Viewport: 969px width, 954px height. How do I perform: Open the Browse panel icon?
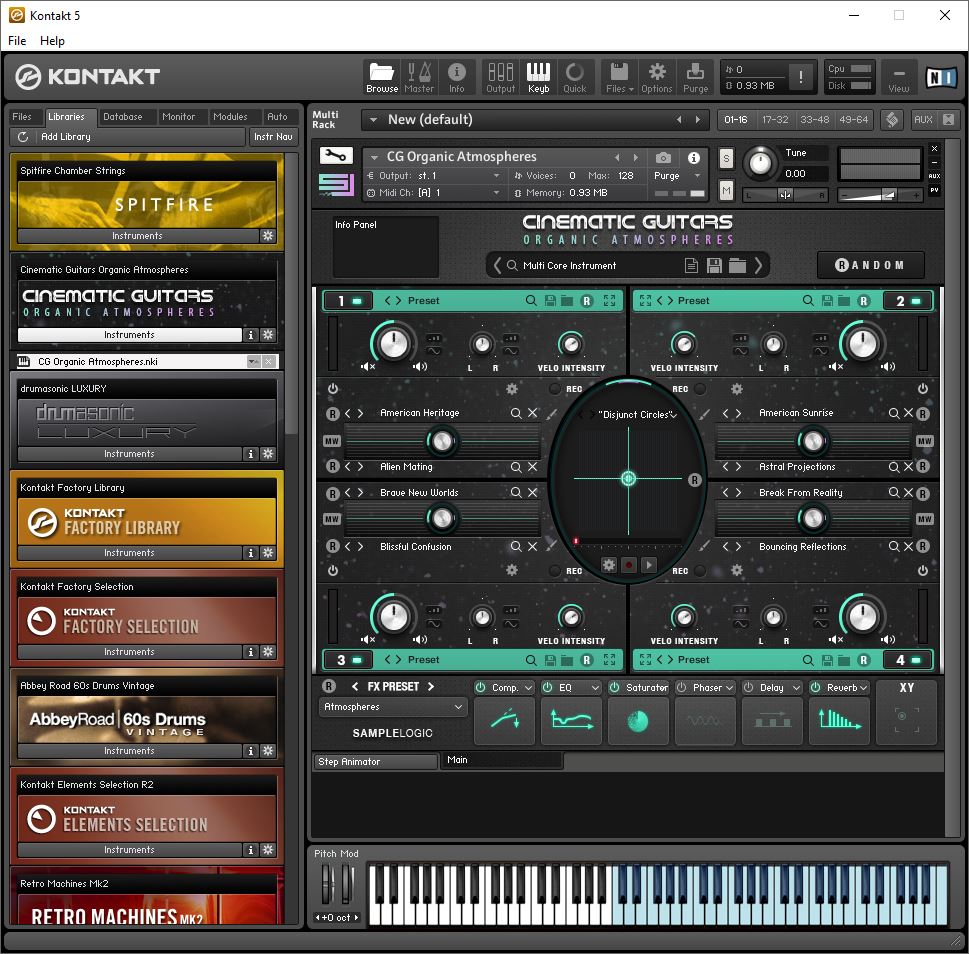[381, 77]
